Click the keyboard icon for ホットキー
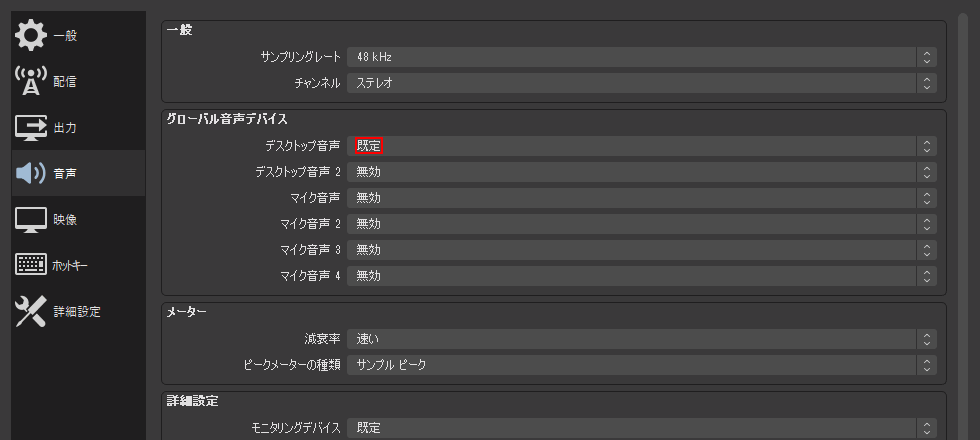The image size is (980, 440). click(x=31, y=265)
